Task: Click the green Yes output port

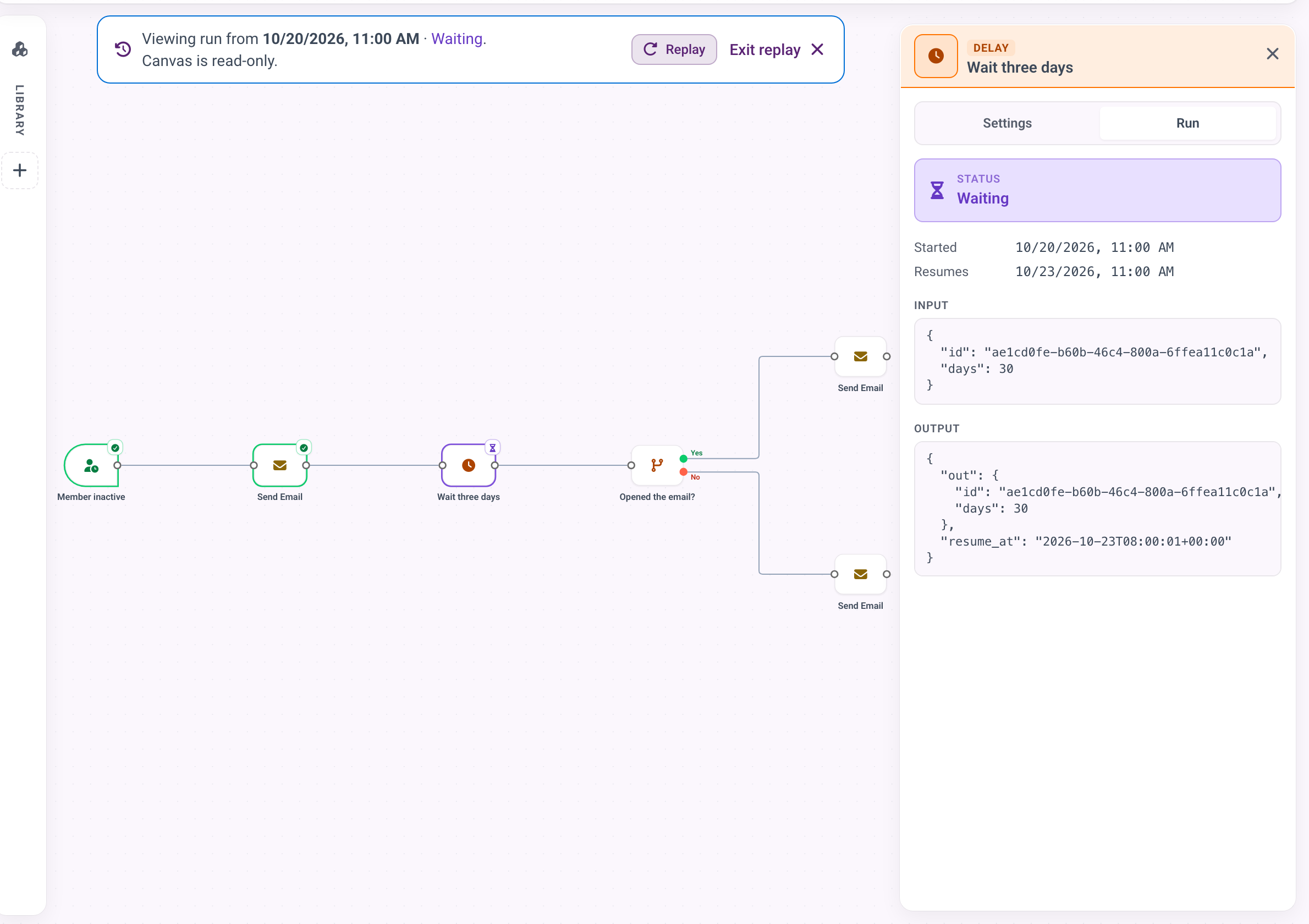Action: (x=684, y=459)
